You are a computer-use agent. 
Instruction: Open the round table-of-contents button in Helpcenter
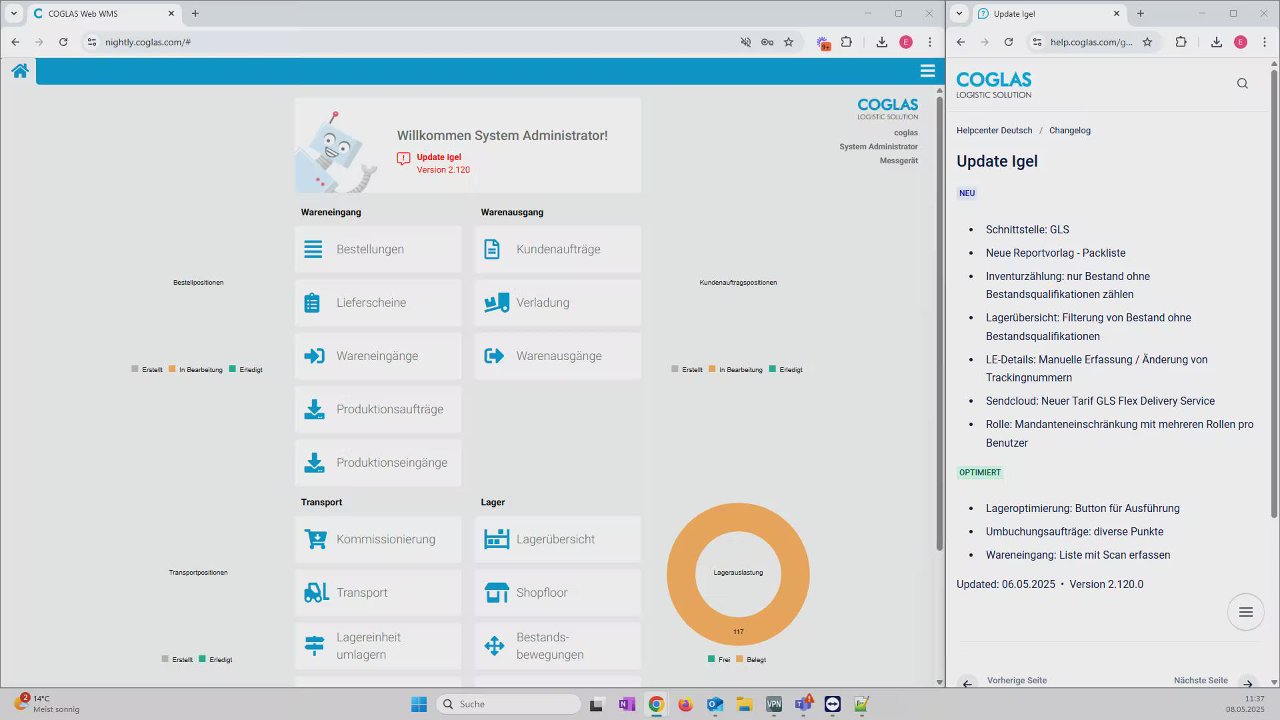point(1246,612)
